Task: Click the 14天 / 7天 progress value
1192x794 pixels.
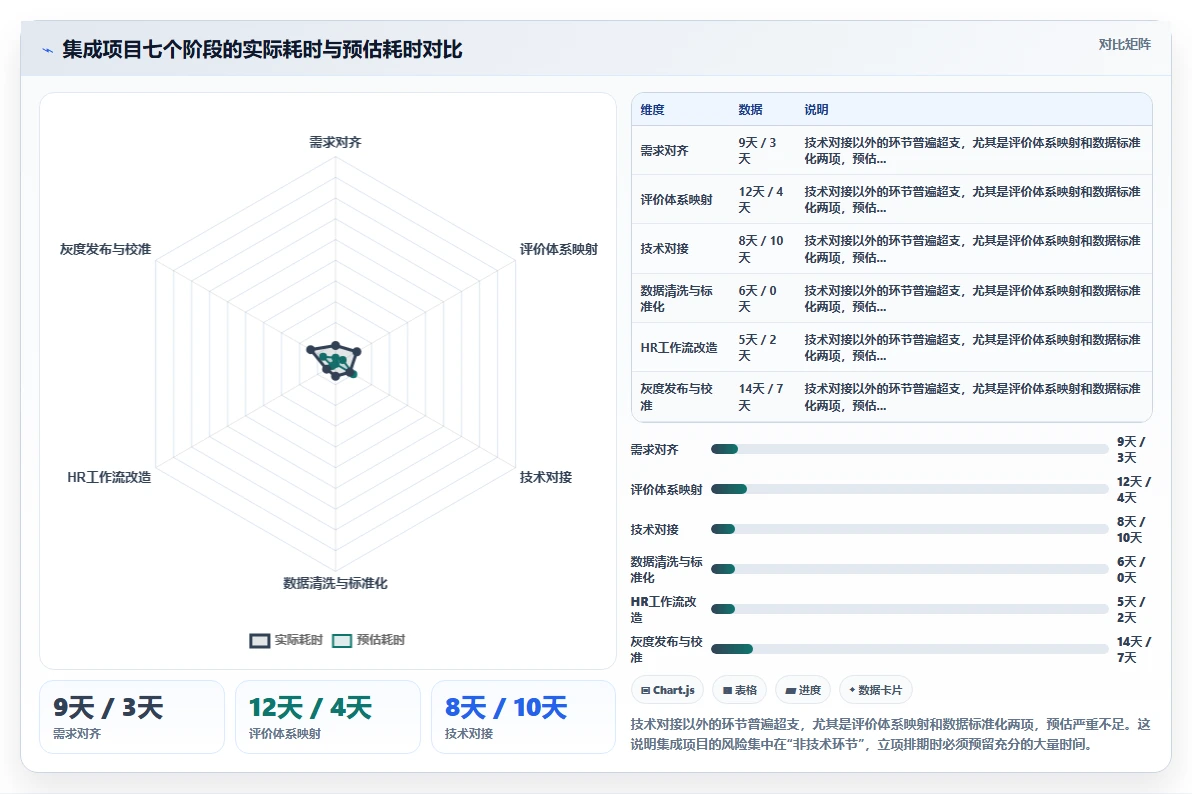Action: [x=1133, y=649]
